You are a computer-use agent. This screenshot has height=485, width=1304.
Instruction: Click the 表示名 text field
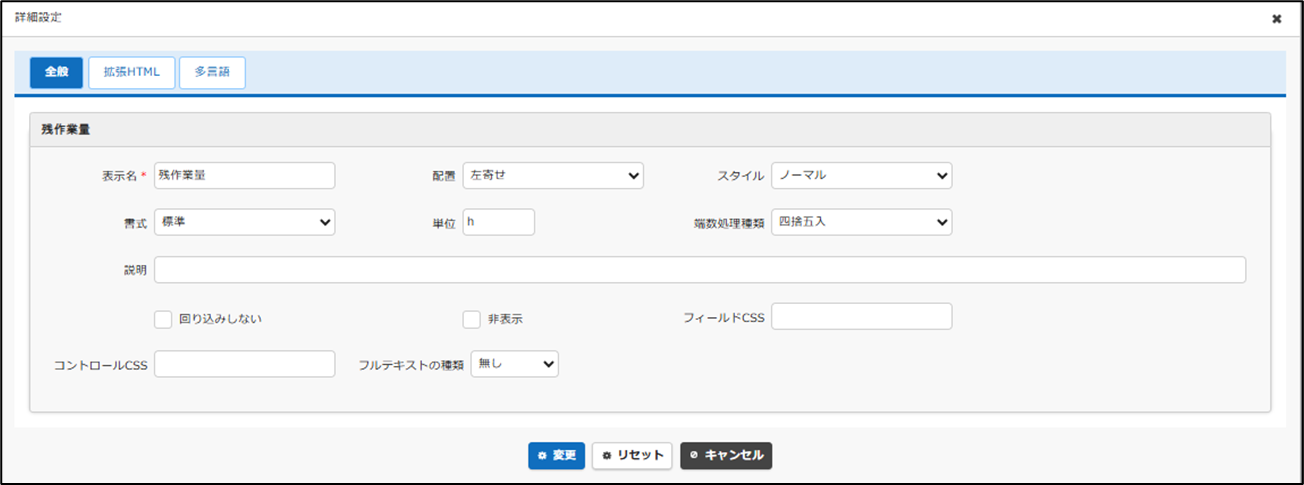(x=244, y=175)
